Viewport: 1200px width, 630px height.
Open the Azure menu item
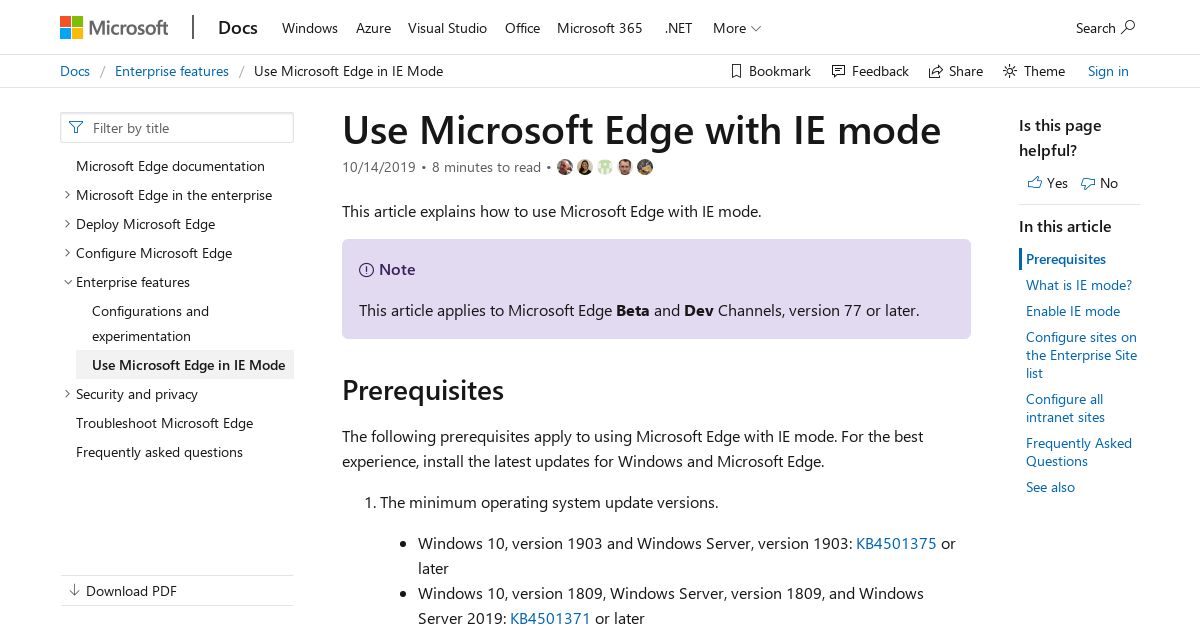373,28
